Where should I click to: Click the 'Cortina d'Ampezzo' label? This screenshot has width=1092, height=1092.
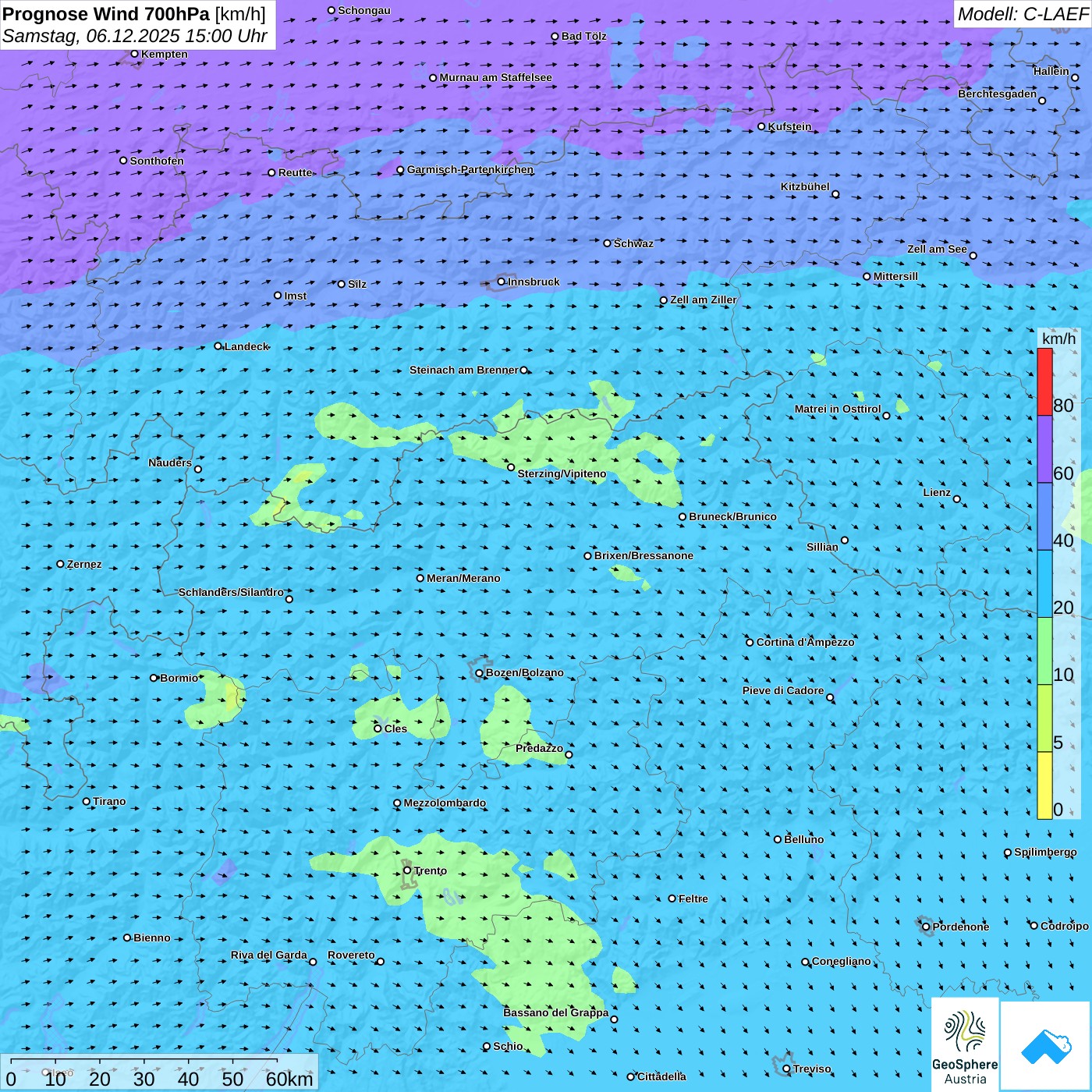[805, 642]
